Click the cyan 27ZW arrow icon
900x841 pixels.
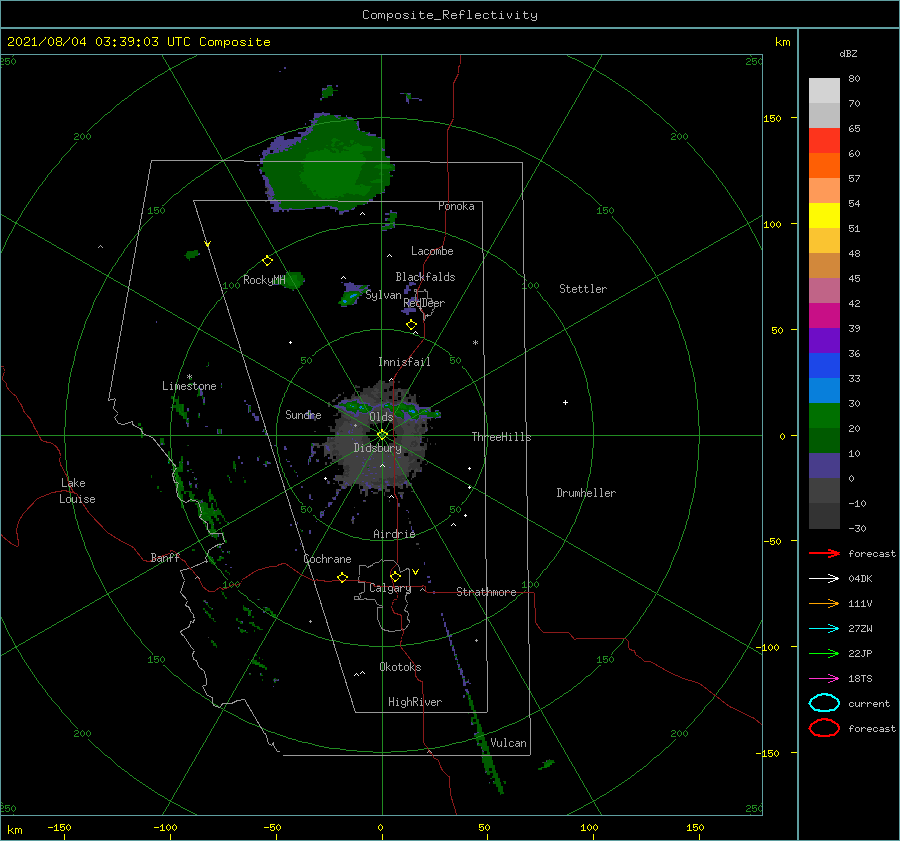coord(824,629)
